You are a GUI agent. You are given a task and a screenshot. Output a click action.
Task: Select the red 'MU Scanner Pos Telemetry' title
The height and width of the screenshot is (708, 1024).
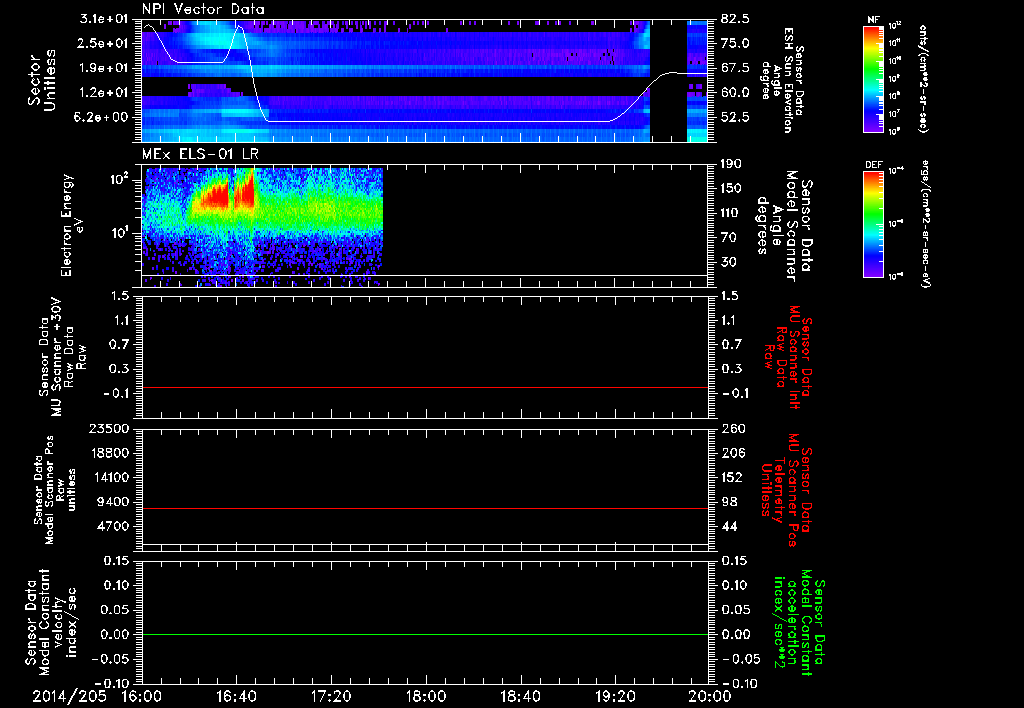[786, 490]
